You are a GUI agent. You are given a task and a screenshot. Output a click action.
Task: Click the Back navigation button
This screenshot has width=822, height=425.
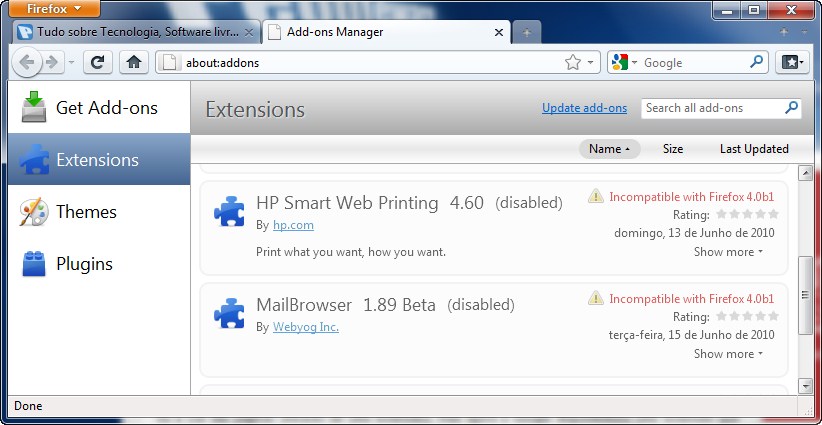click(x=26, y=63)
